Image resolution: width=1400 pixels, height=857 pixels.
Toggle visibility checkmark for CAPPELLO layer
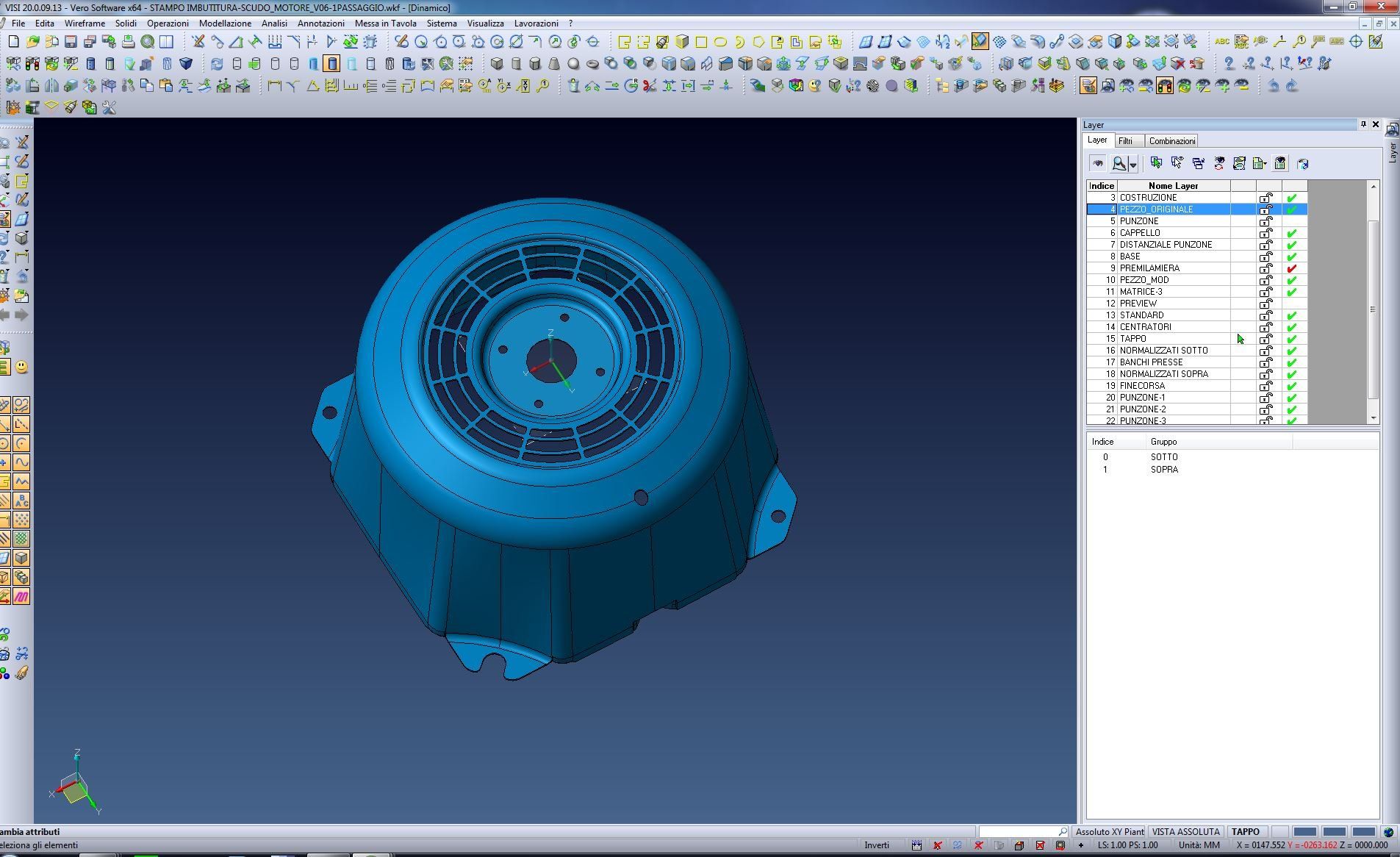(x=1291, y=233)
